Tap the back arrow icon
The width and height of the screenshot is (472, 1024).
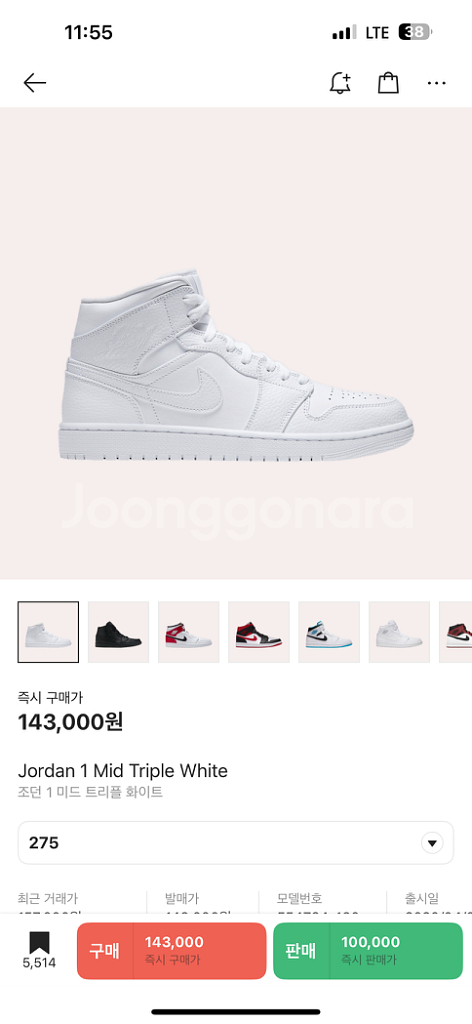tap(35, 82)
